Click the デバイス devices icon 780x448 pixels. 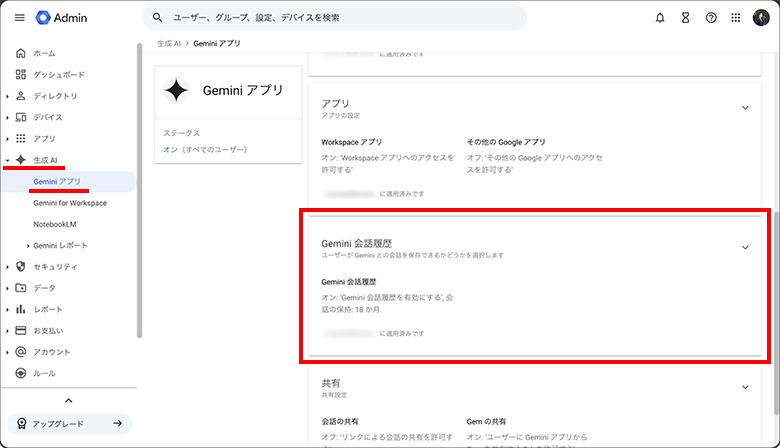pos(20,117)
